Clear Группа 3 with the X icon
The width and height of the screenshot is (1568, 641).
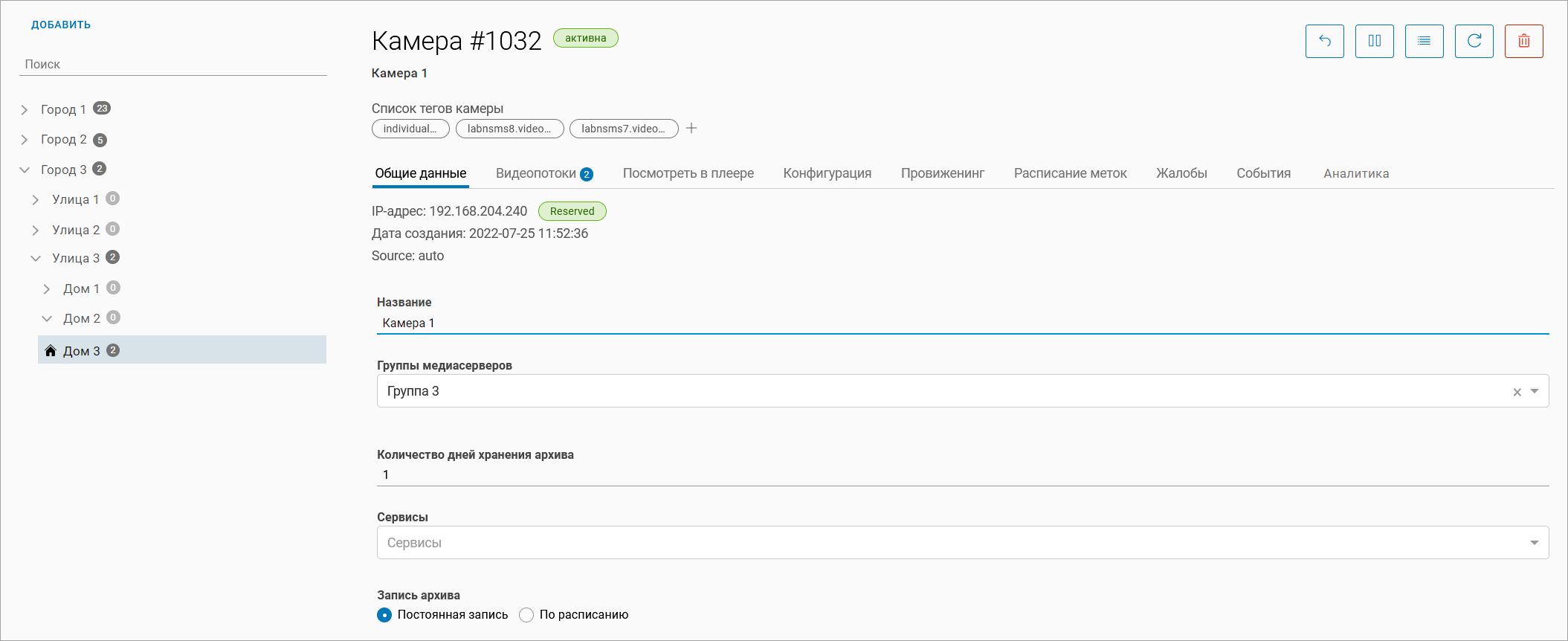pos(1517,392)
